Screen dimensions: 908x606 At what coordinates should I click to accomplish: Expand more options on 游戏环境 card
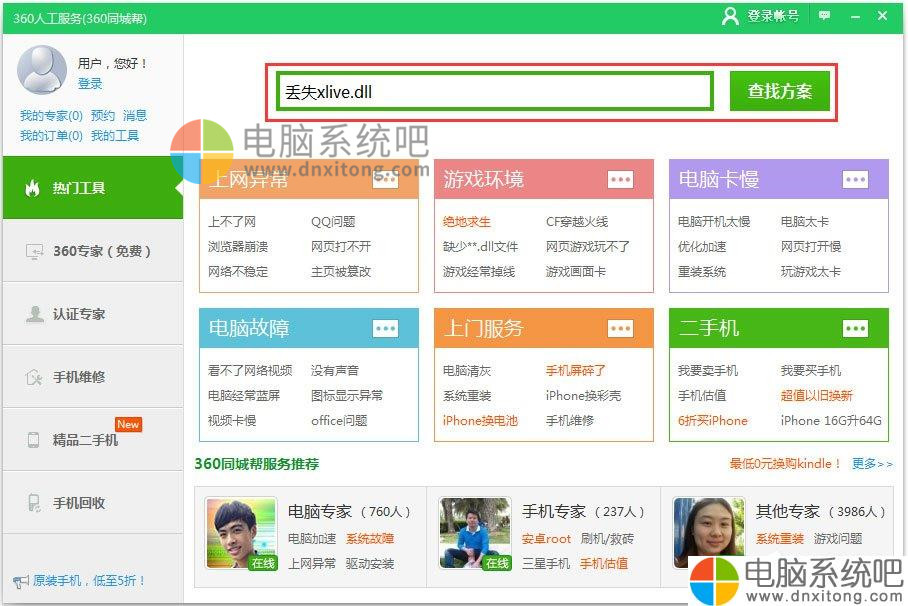(620, 180)
